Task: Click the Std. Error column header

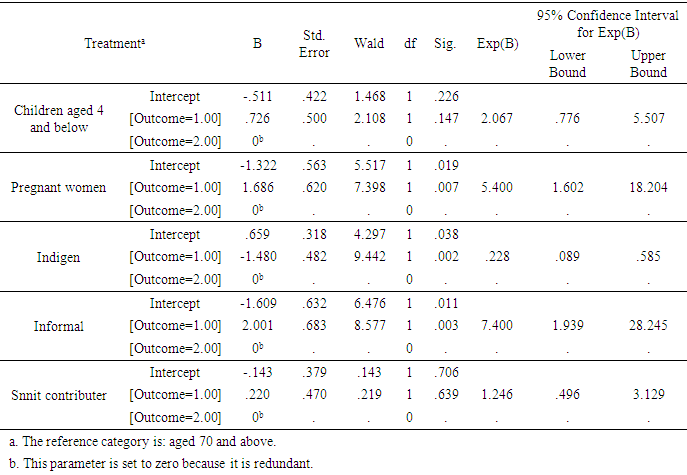Action: [314, 44]
